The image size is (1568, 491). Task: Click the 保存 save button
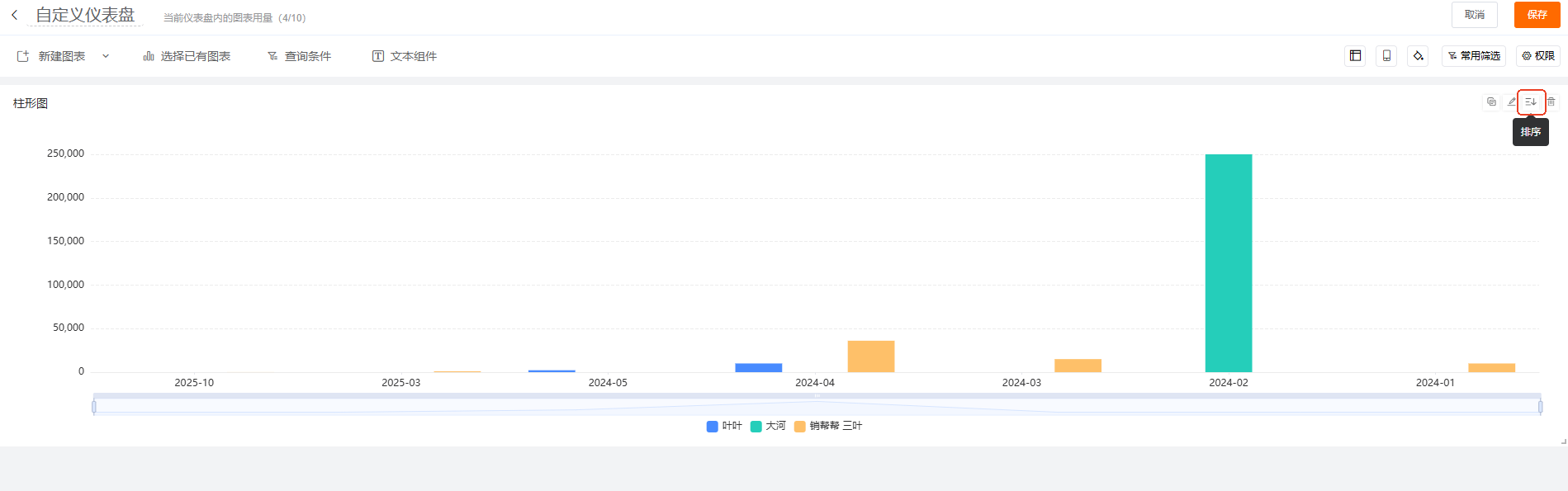pos(1537,15)
